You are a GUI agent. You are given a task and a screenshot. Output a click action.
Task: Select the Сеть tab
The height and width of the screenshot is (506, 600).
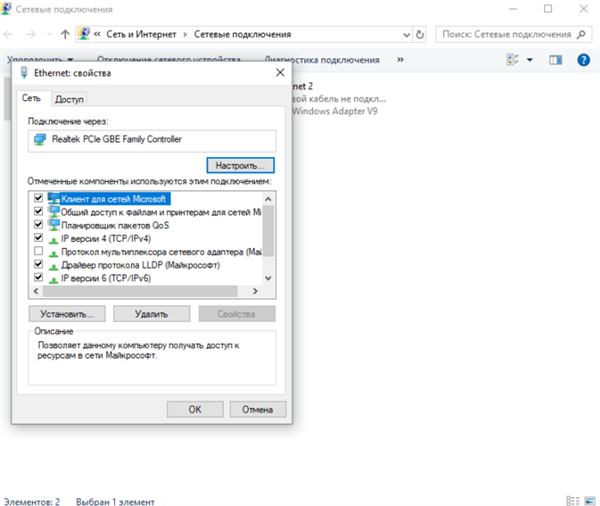[x=31, y=98]
